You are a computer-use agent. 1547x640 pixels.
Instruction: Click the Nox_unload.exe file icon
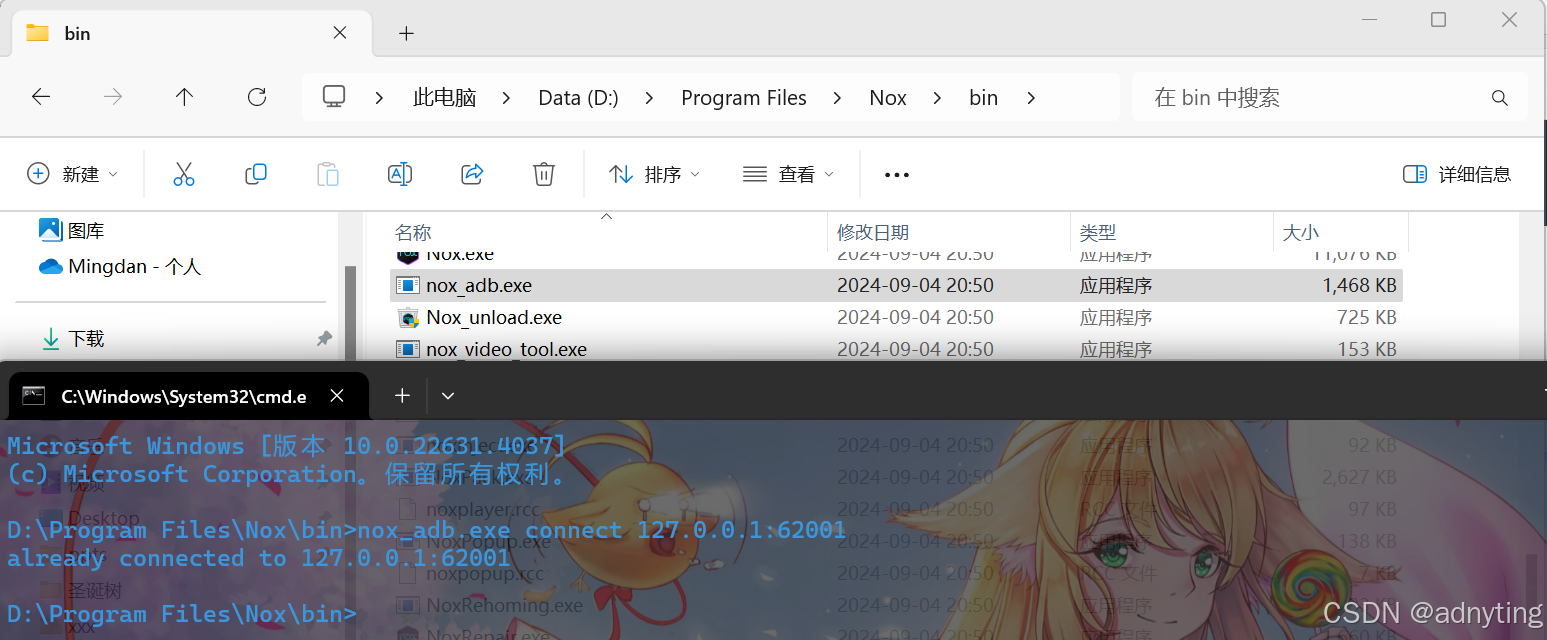(407, 318)
